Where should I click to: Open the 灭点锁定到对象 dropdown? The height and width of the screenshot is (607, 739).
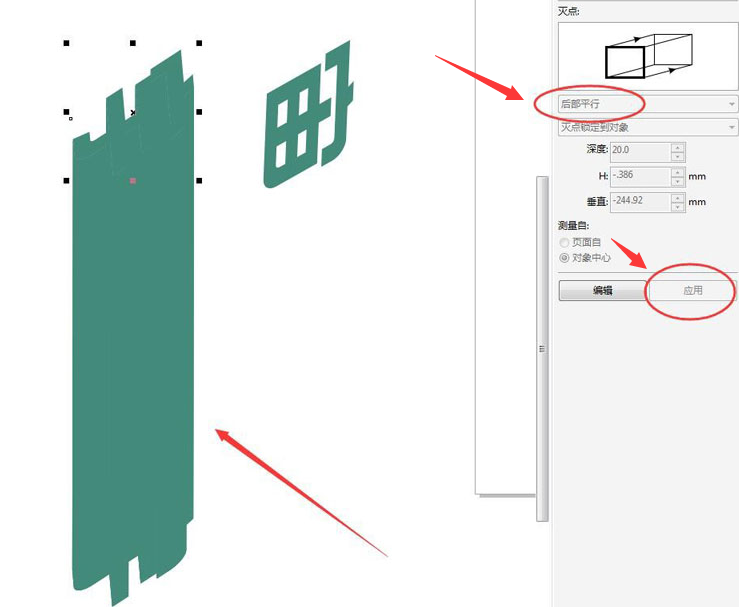pos(648,127)
